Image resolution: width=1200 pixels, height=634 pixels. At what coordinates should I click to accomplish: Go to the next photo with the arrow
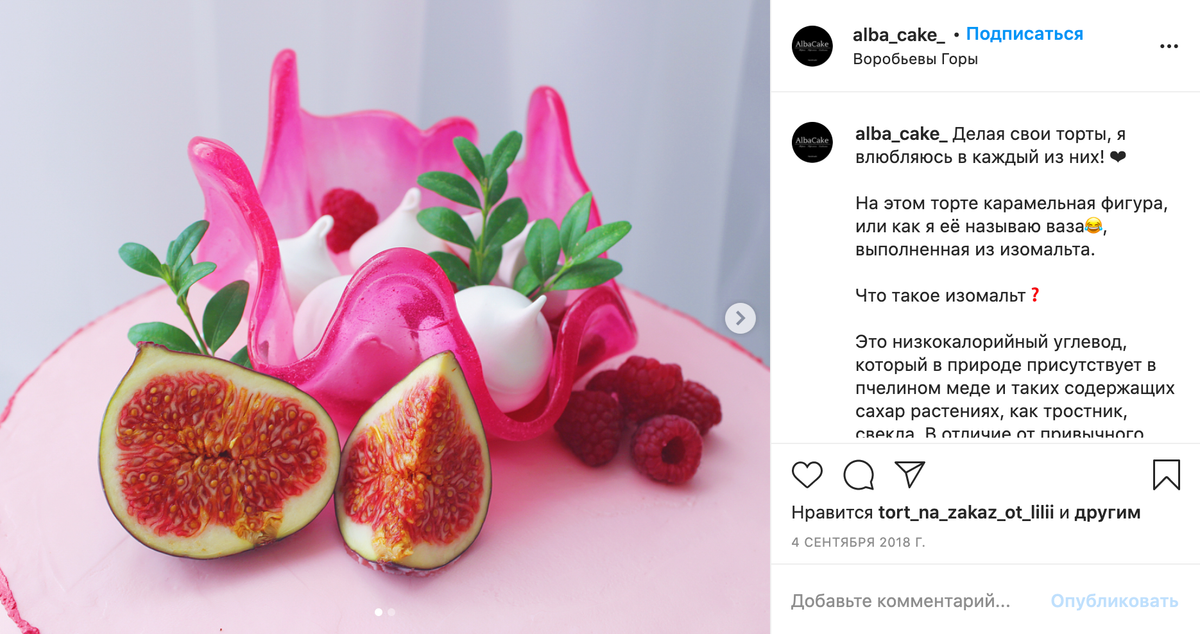(x=740, y=319)
